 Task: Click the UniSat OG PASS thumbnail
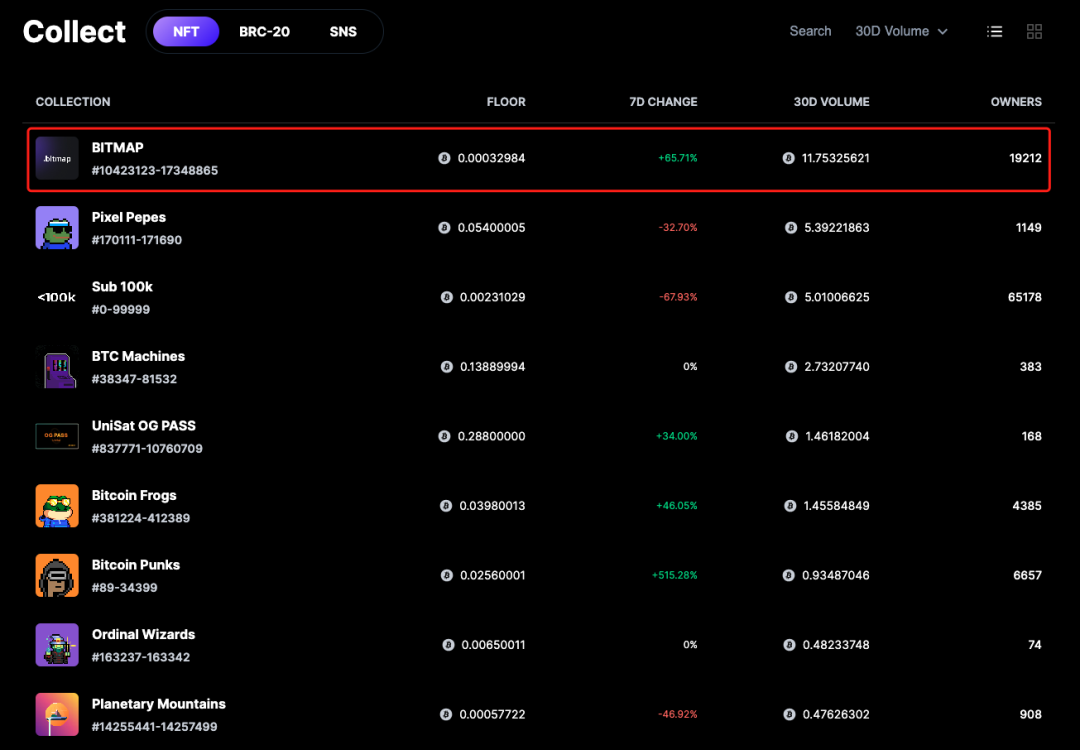57,437
